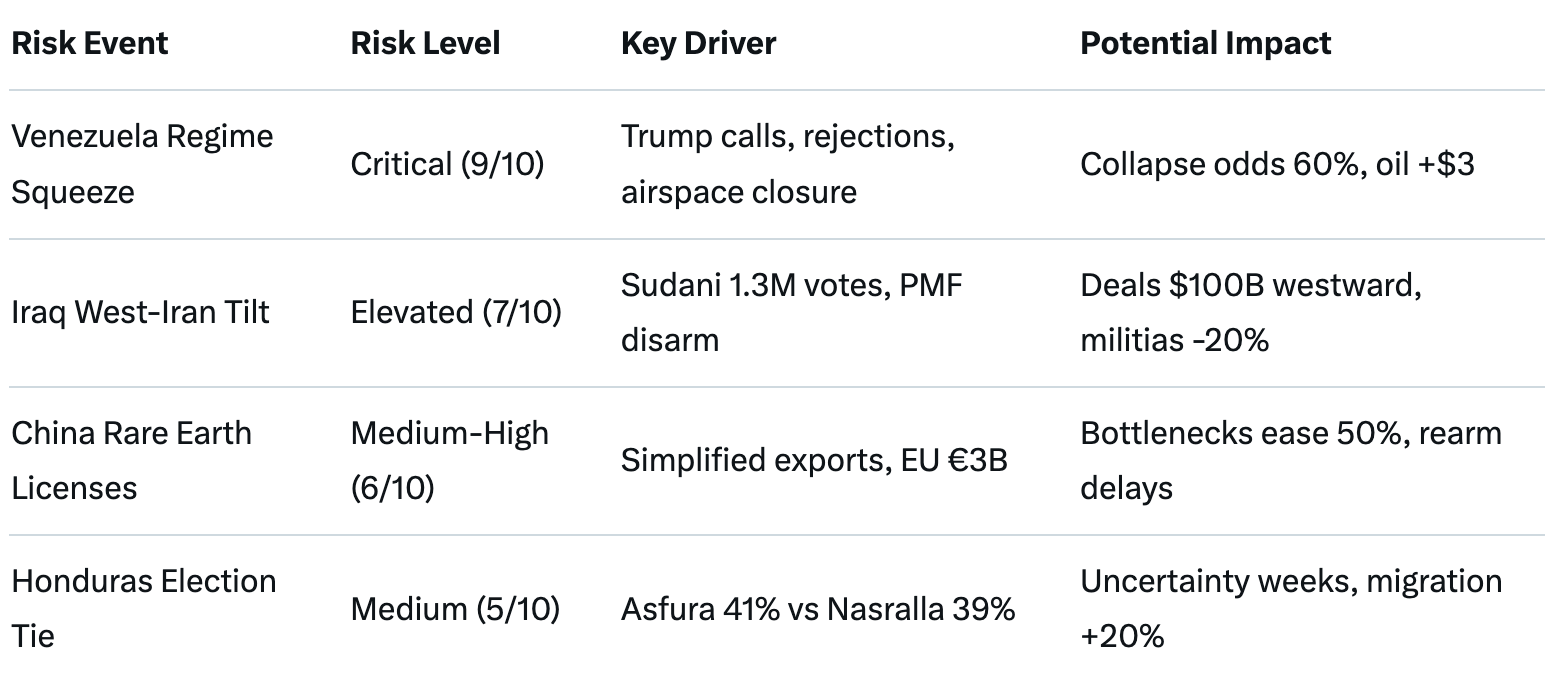Click the Collapse odds 60% impact cell
The height and width of the screenshot is (696, 1550).
tap(1277, 164)
